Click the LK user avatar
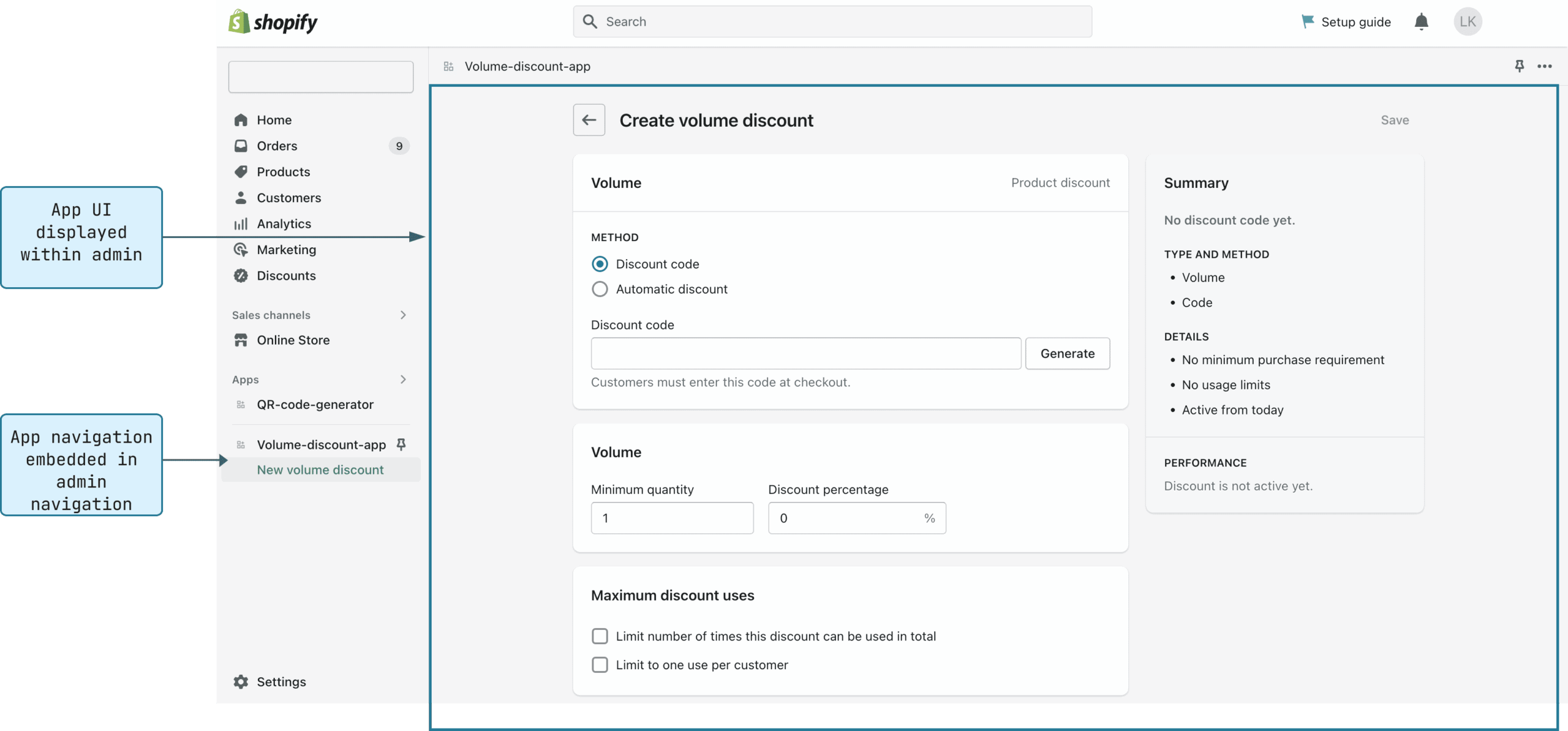 (x=1467, y=22)
